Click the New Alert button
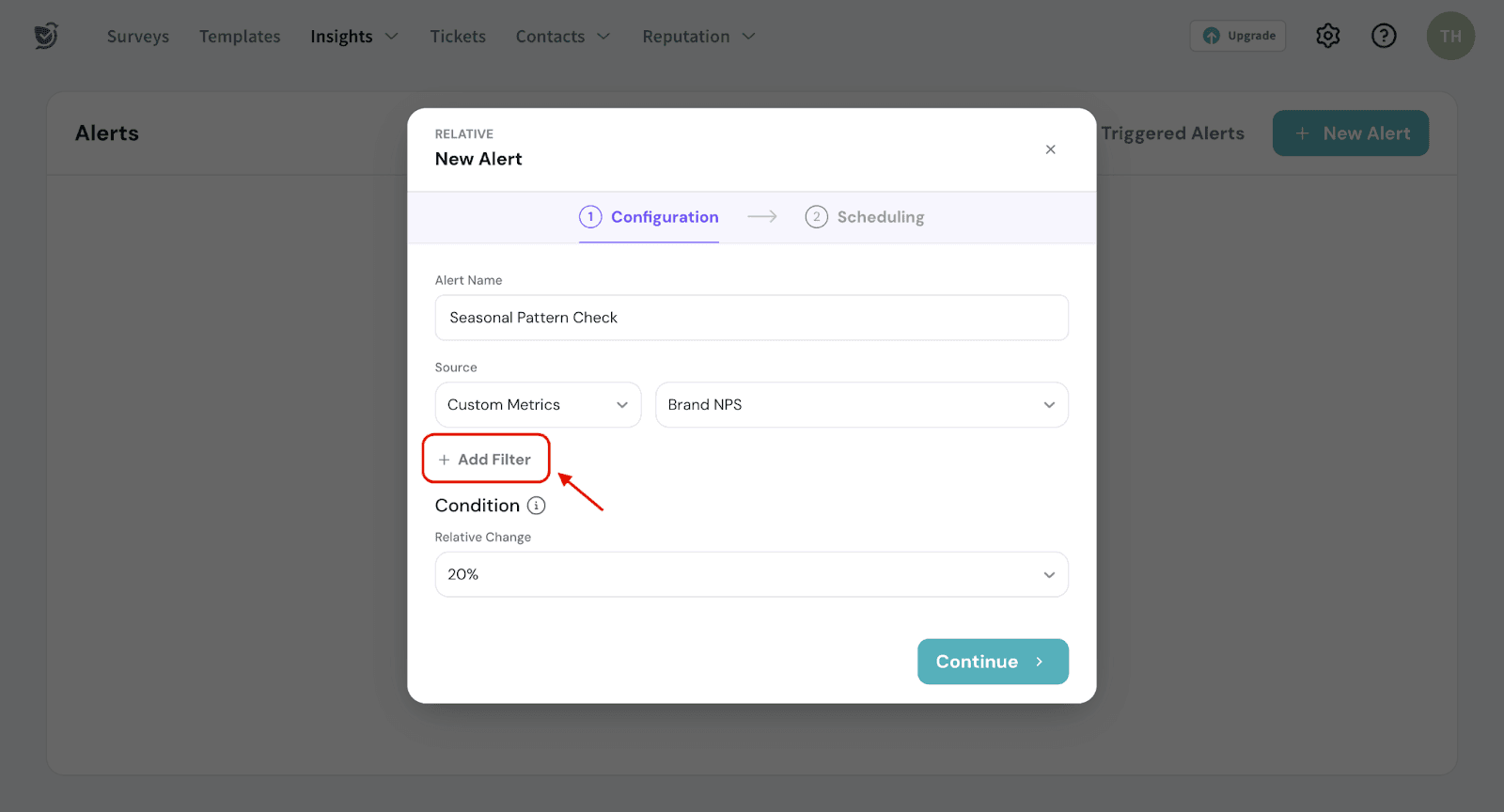The height and width of the screenshot is (812, 1504). point(1350,133)
